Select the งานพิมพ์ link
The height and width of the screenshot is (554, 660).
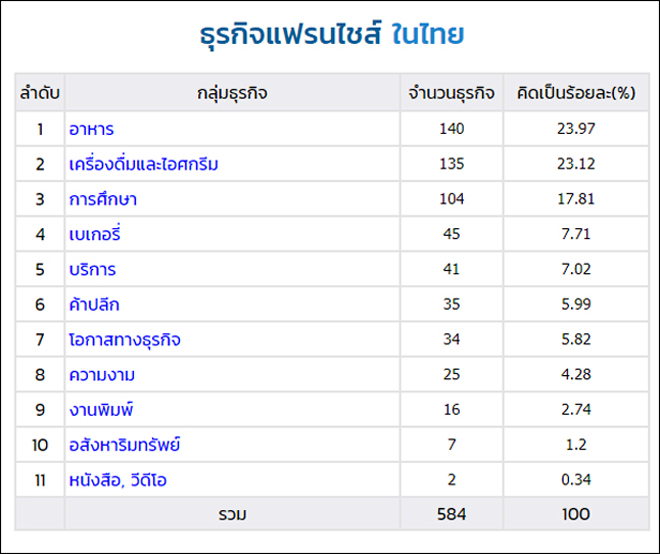[x=101, y=410]
